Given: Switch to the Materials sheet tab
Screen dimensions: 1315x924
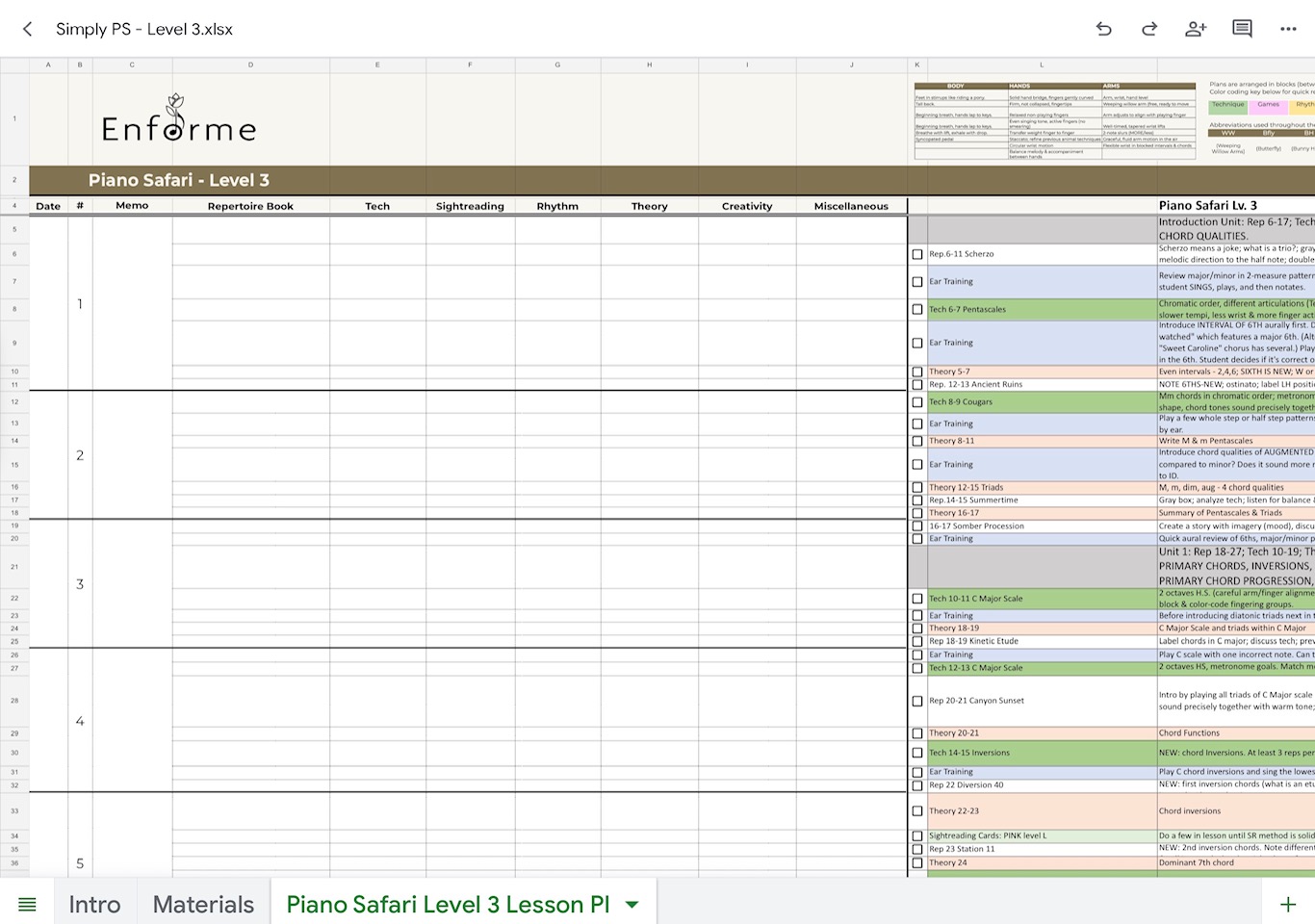Looking at the screenshot, I should point(203,905).
